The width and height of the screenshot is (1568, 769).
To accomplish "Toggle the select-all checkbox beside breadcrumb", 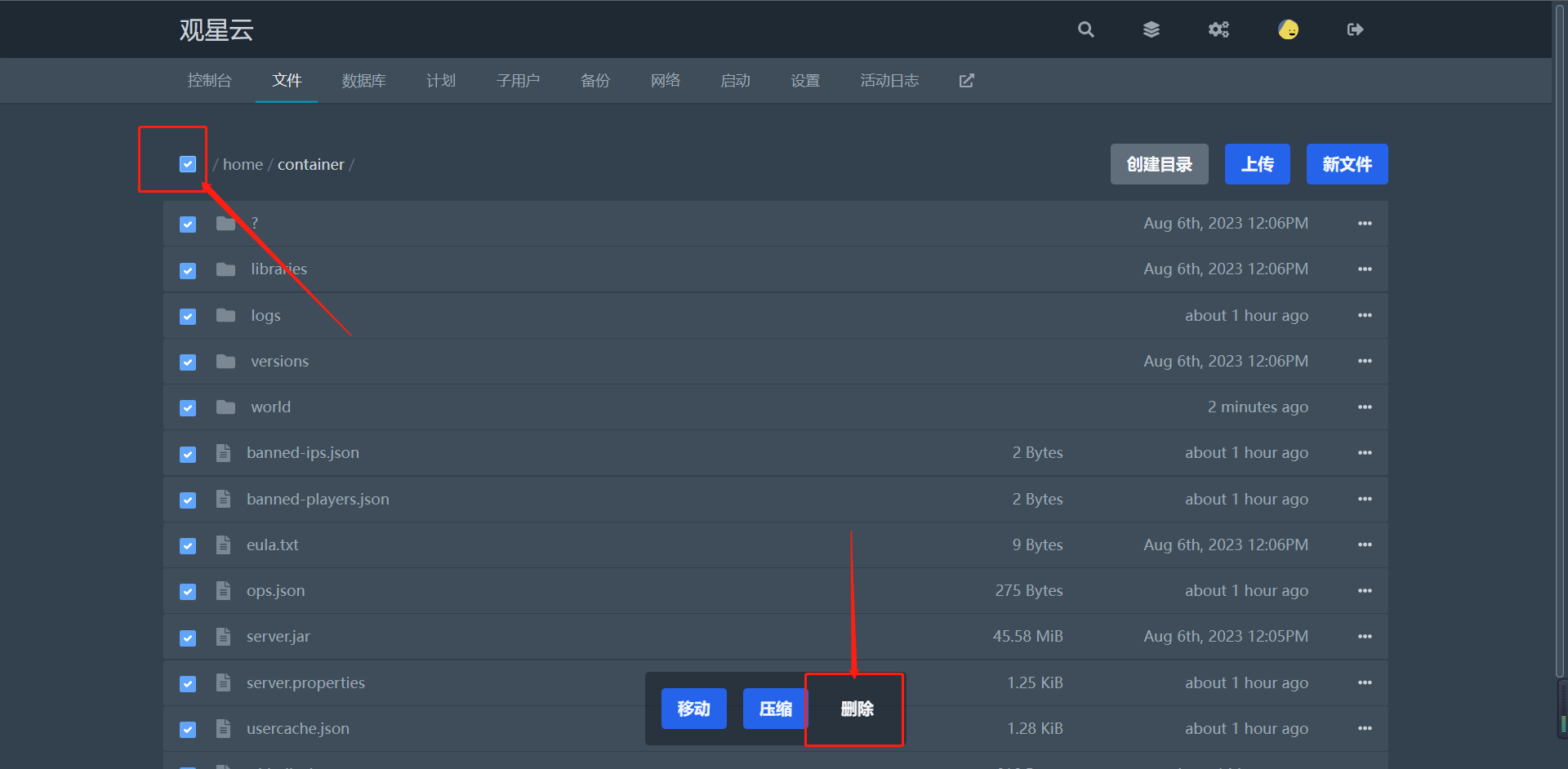I will click(188, 164).
